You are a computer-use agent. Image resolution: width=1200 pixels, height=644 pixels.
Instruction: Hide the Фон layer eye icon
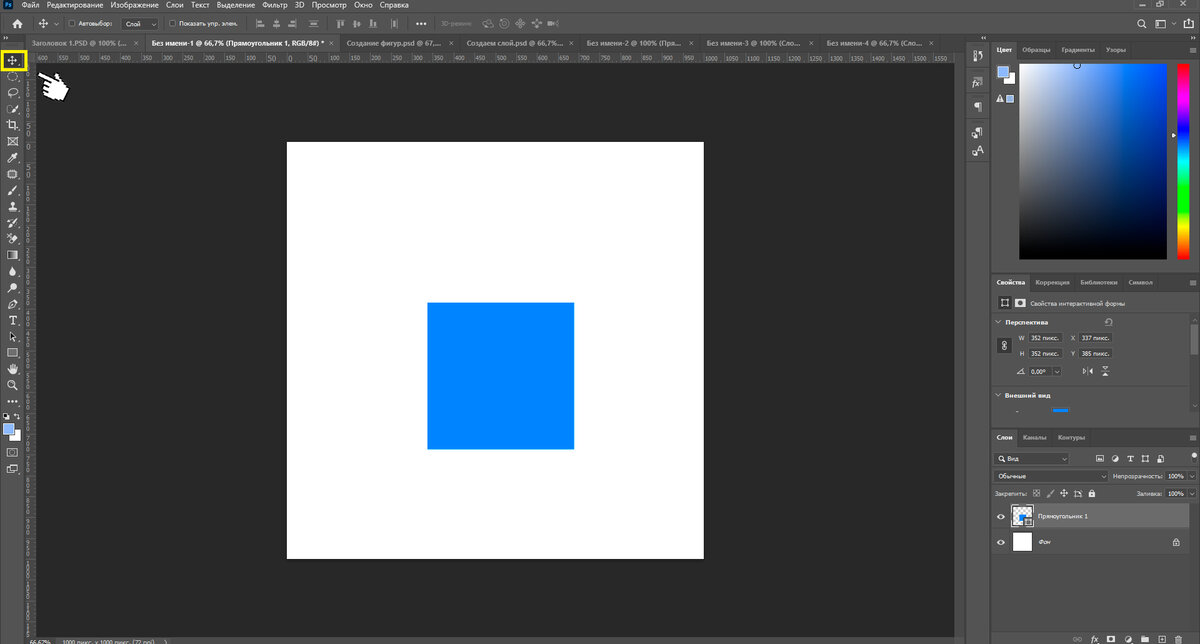point(1001,542)
